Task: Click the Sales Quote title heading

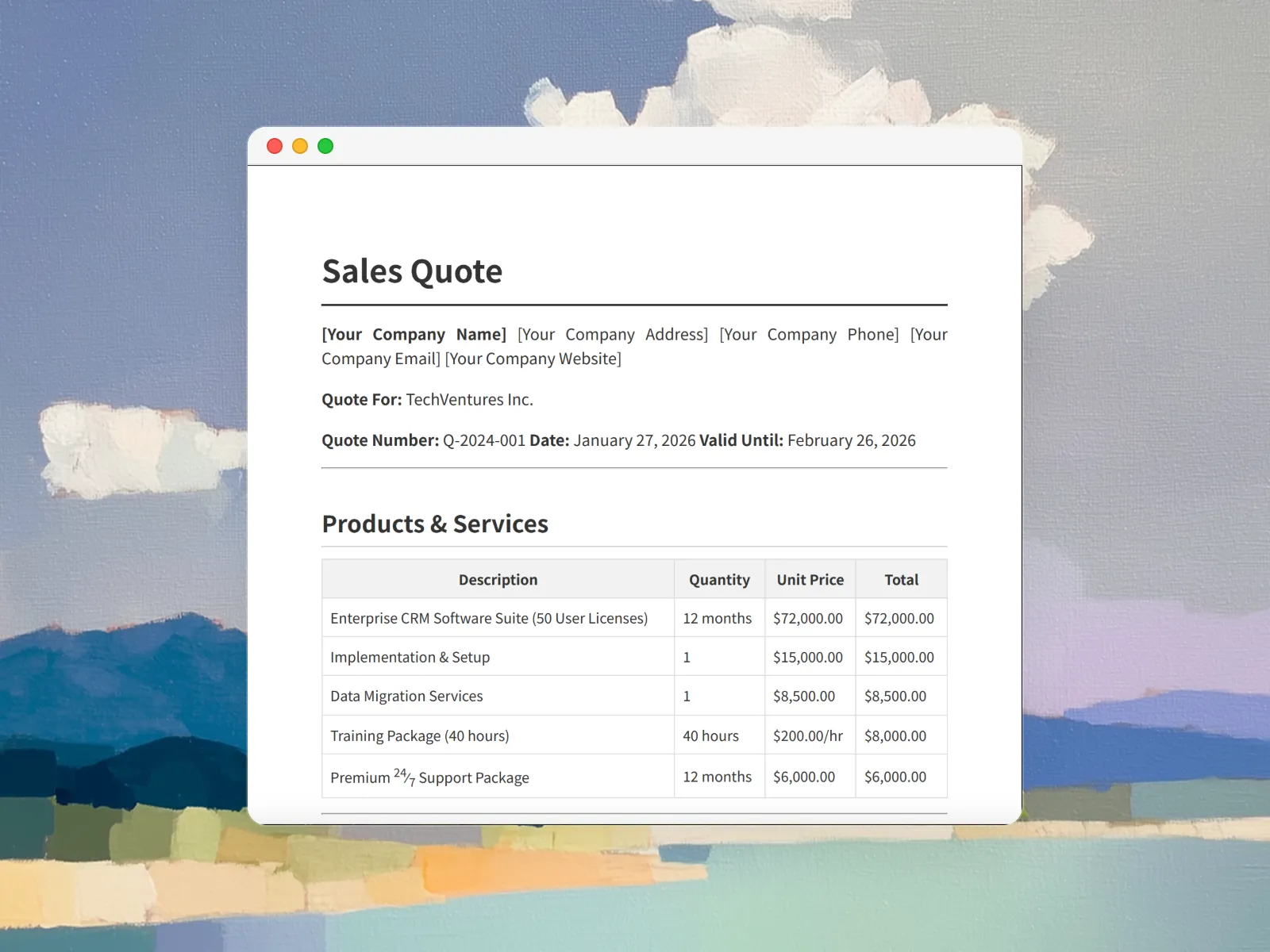Action: point(412,271)
